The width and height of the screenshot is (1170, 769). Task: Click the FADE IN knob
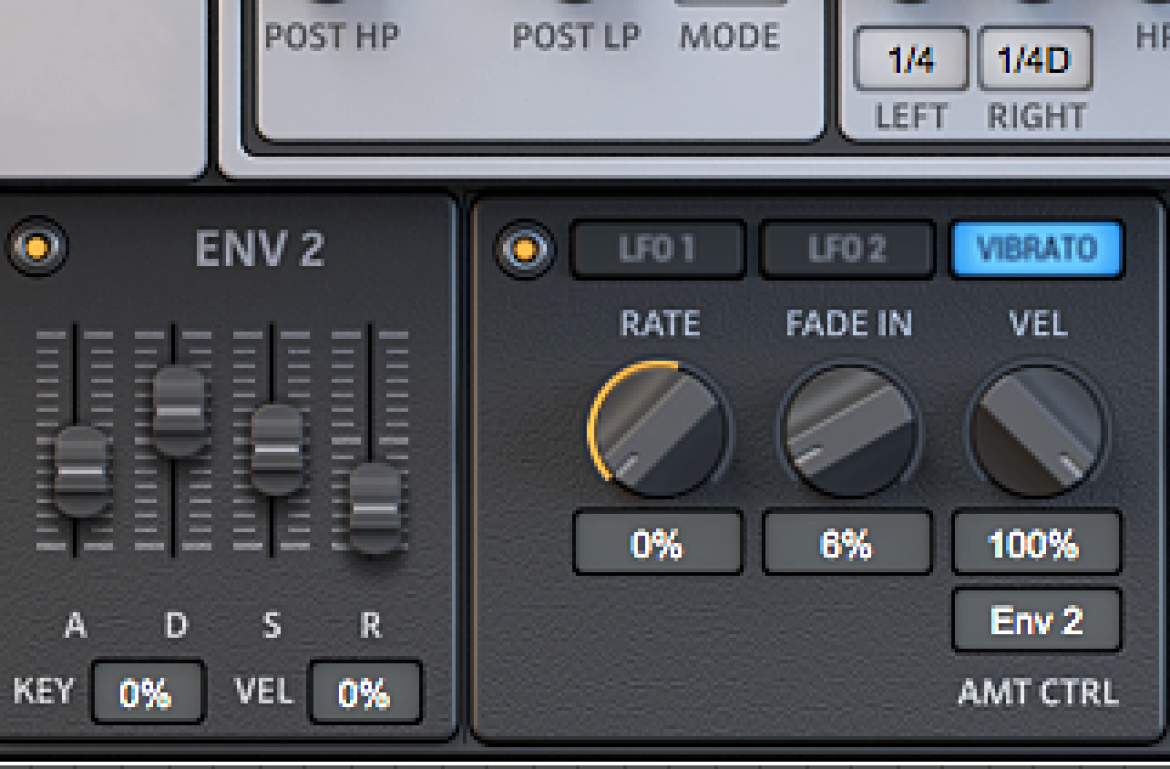[x=848, y=430]
